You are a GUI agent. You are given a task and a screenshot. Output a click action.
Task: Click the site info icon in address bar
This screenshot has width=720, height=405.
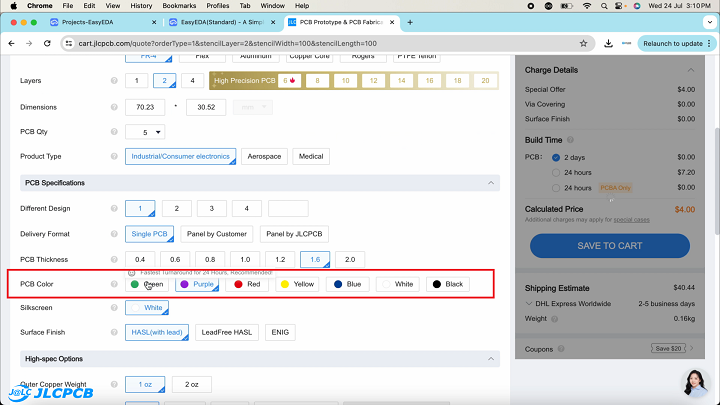(x=69, y=43)
